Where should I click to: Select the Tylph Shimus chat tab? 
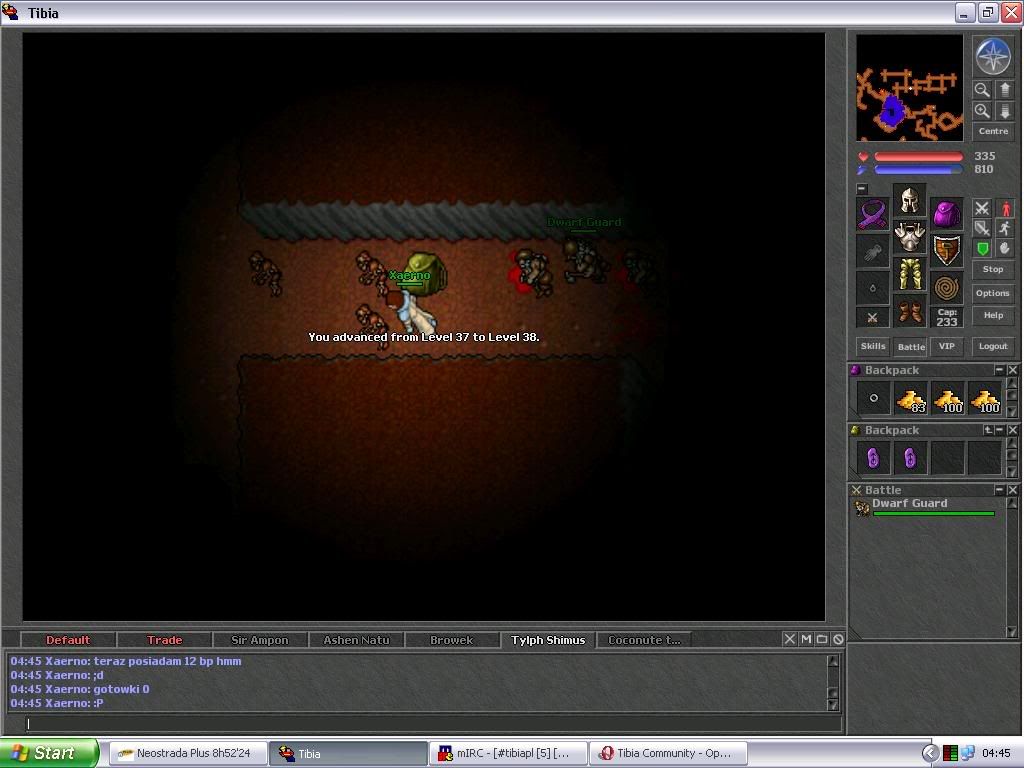click(x=548, y=640)
